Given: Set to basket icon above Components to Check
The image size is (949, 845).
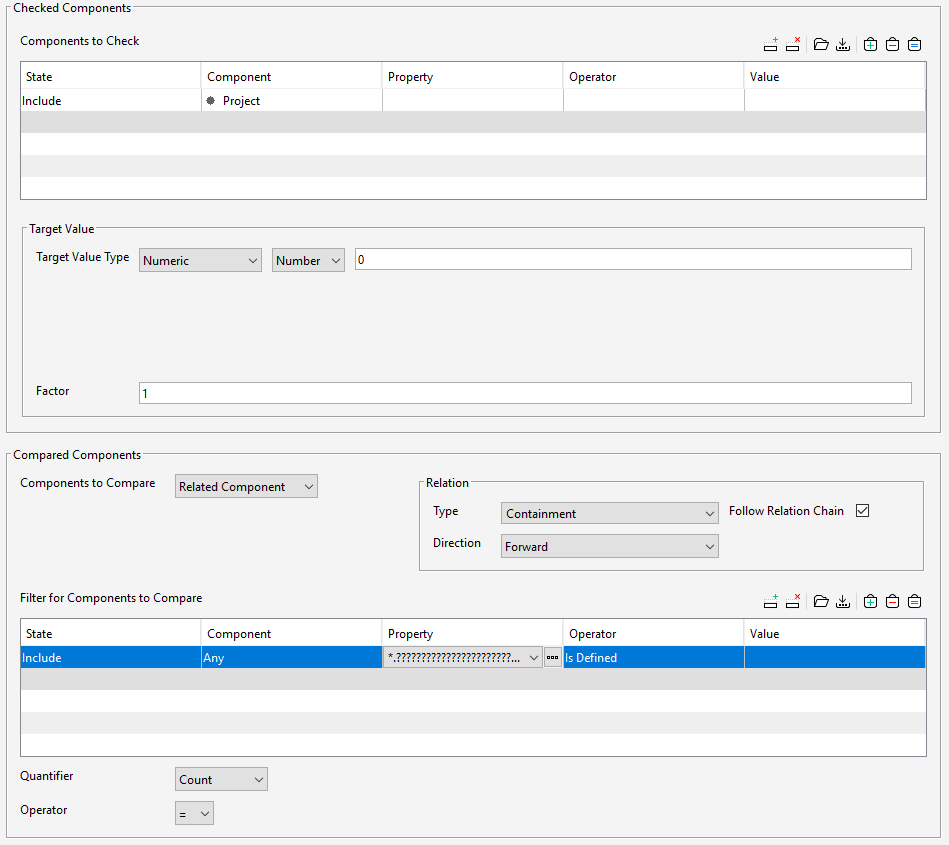Looking at the screenshot, I should [915, 44].
